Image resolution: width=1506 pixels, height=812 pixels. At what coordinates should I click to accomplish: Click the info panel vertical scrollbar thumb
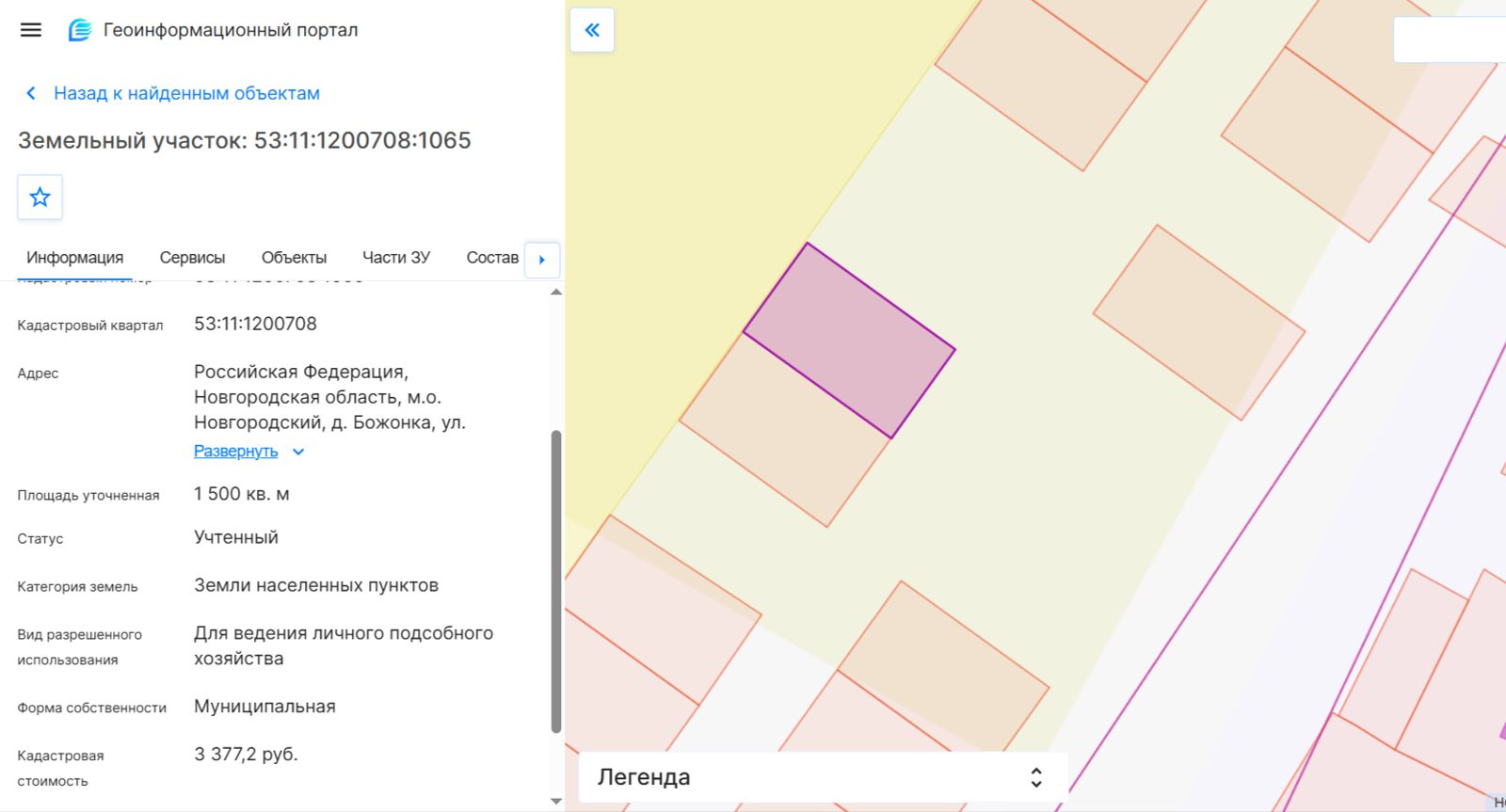click(x=556, y=581)
